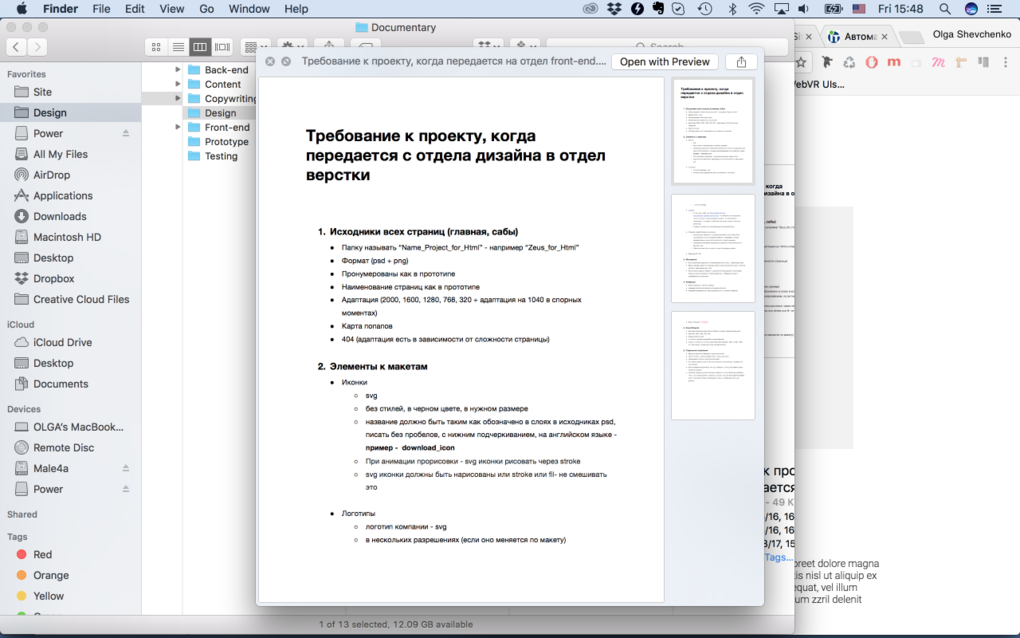This screenshot has width=1020, height=638.
Task: Open the Help menu
Action: pyautogui.click(x=296, y=9)
